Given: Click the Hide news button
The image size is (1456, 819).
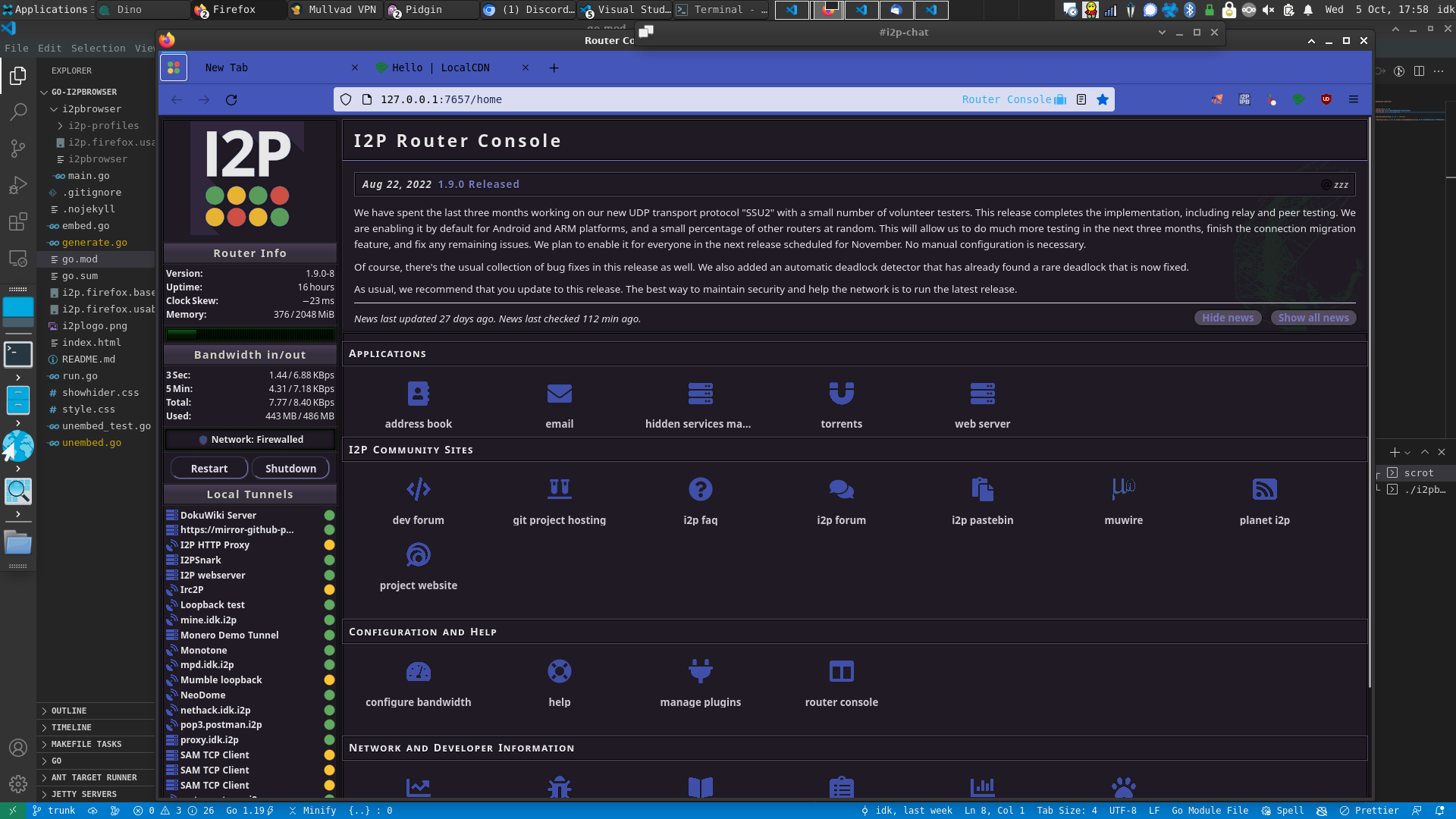Looking at the screenshot, I should click(1228, 318).
